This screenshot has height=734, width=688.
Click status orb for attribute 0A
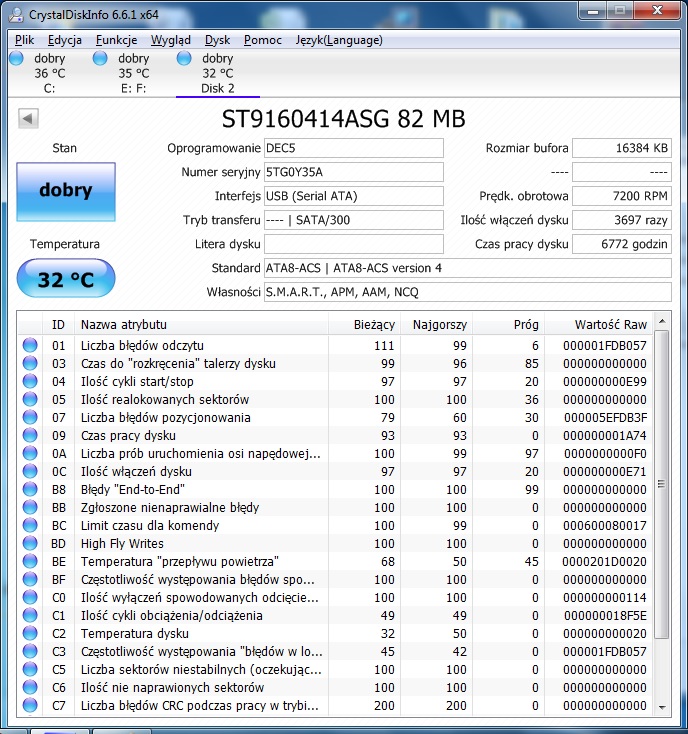30,454
